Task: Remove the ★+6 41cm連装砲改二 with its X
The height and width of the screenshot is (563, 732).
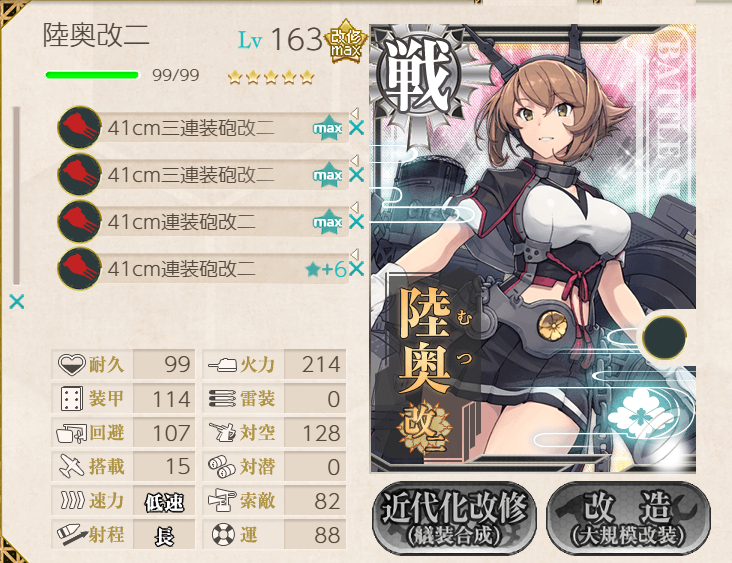Action: coord(356,269)
